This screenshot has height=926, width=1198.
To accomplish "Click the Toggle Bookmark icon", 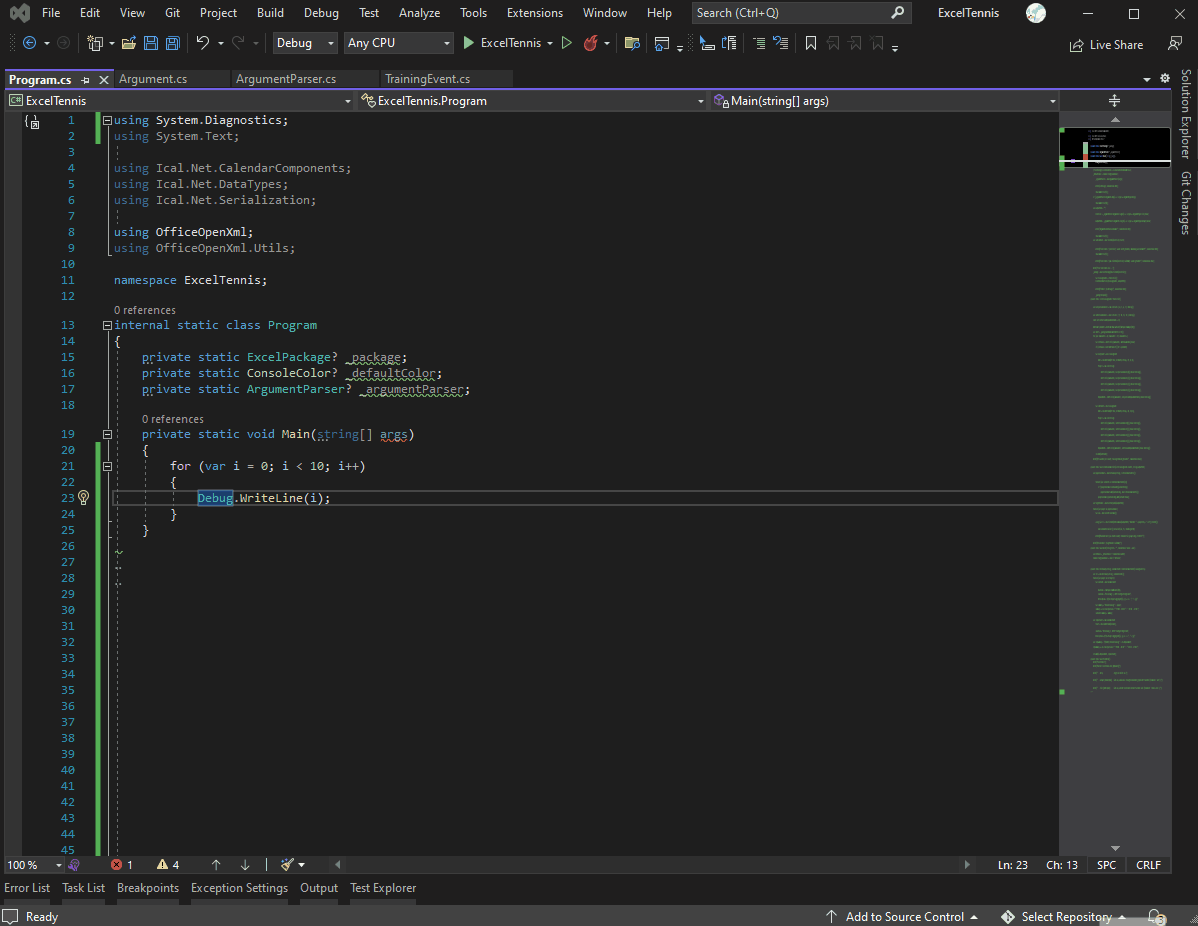I will pos(810,43).
